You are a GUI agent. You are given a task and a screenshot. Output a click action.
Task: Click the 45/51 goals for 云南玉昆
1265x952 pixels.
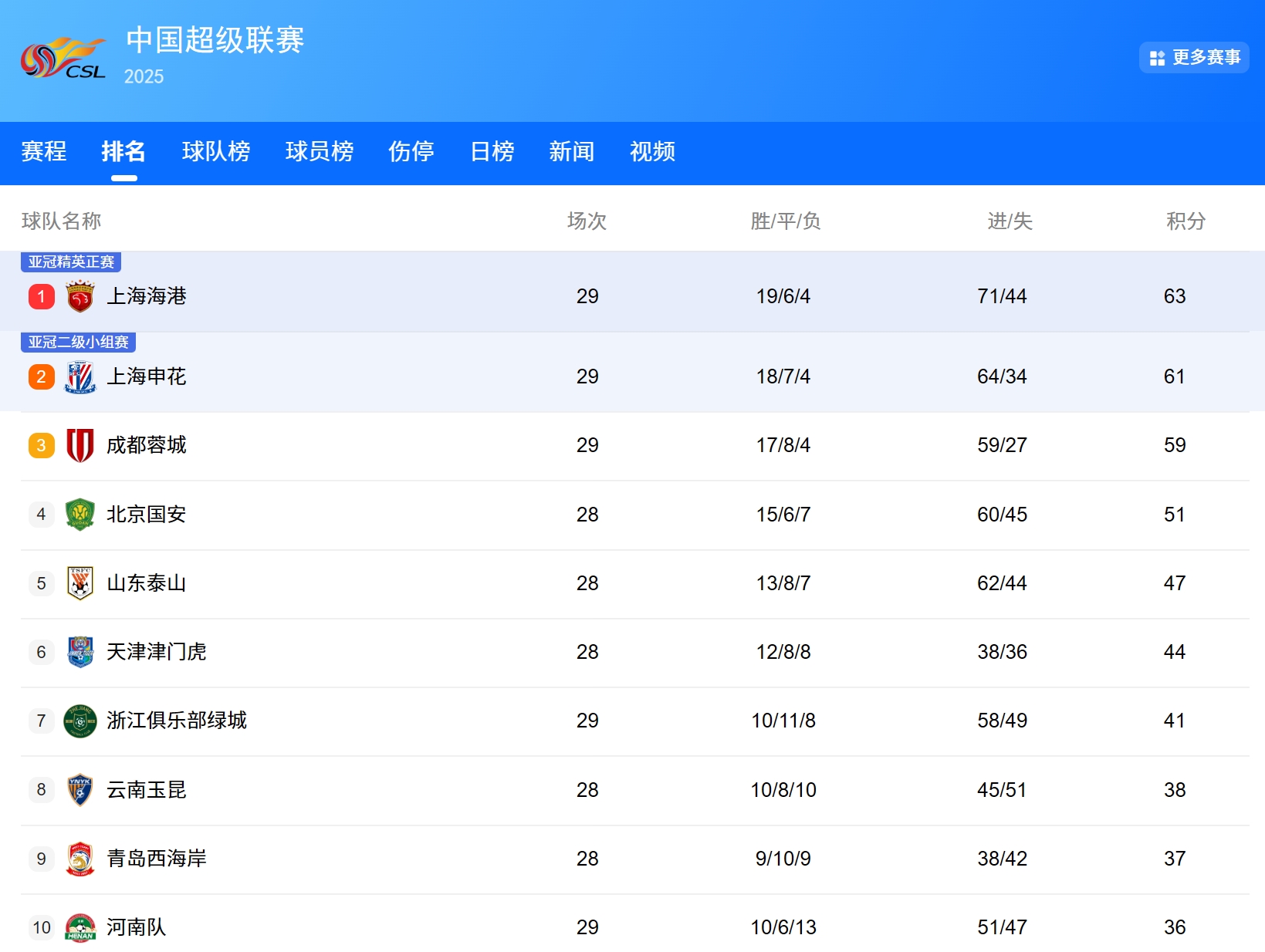1003,790
